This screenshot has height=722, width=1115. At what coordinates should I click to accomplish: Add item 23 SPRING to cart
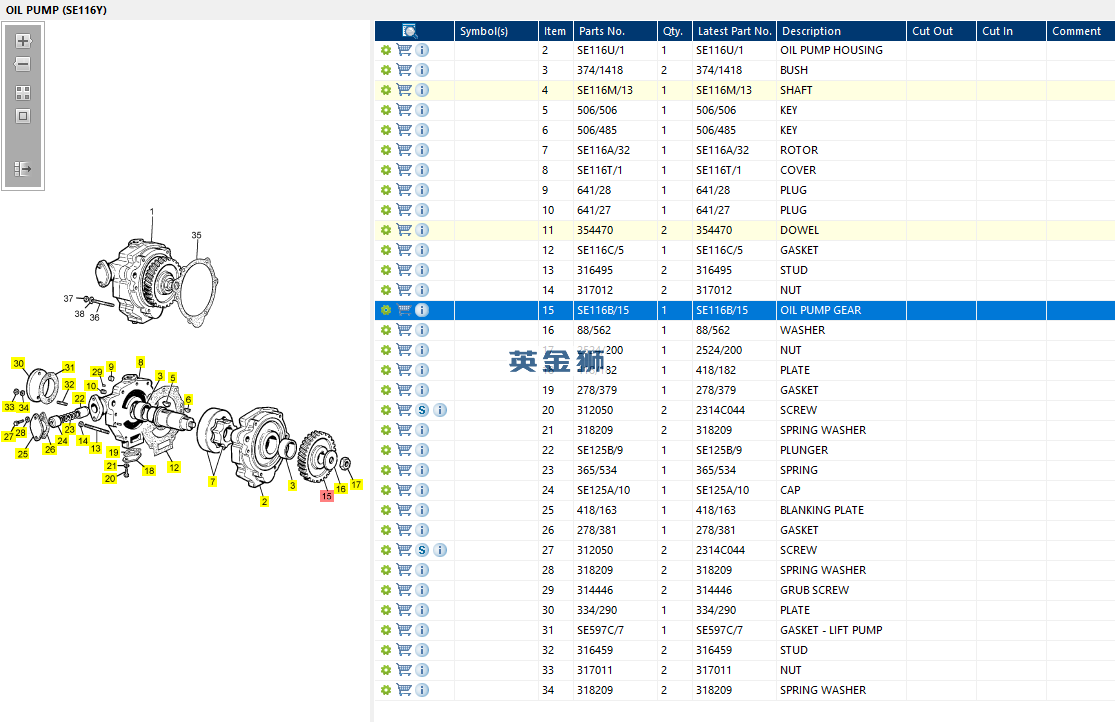[404, 470]
